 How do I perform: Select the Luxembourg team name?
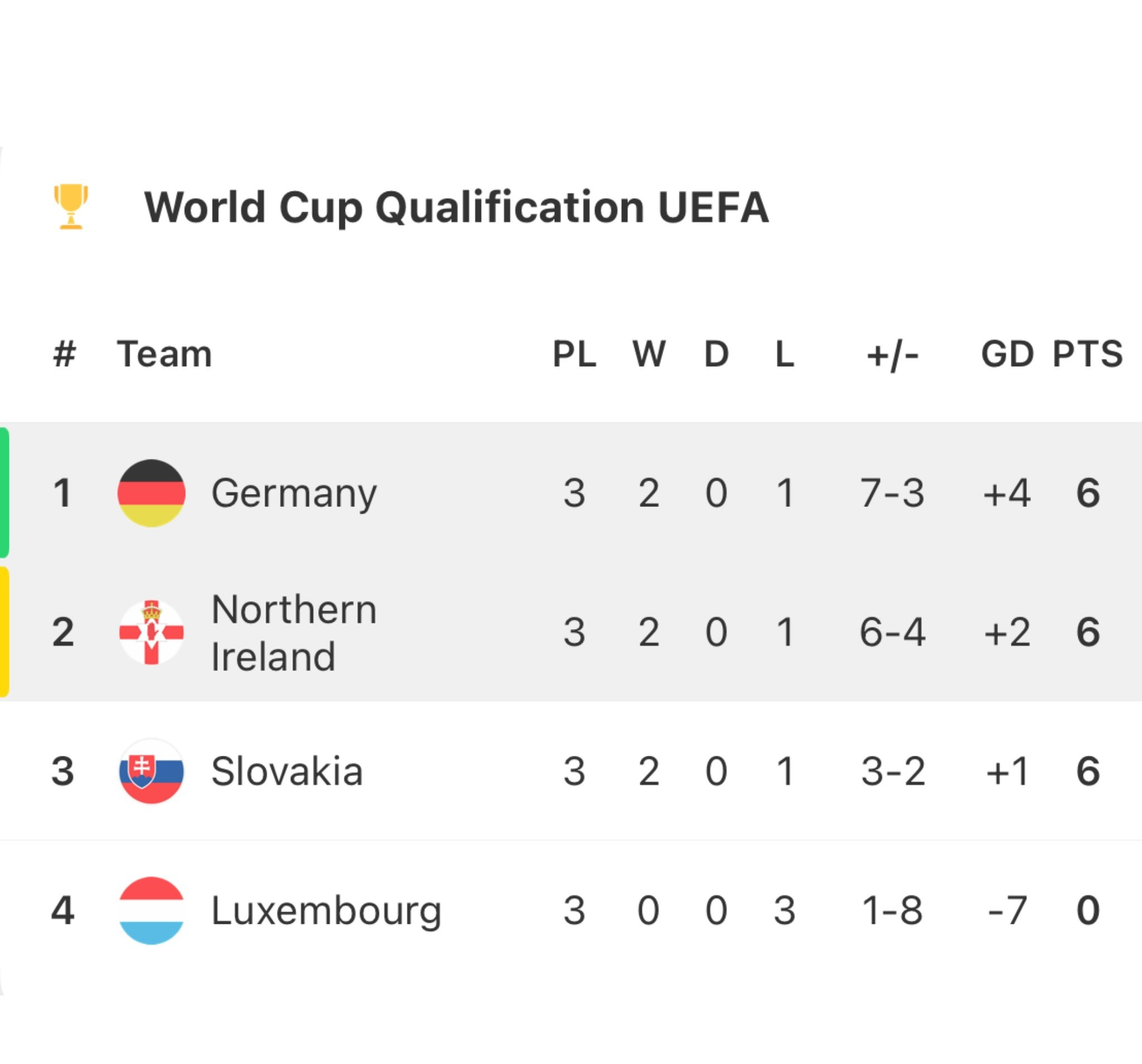click(326, 910)
